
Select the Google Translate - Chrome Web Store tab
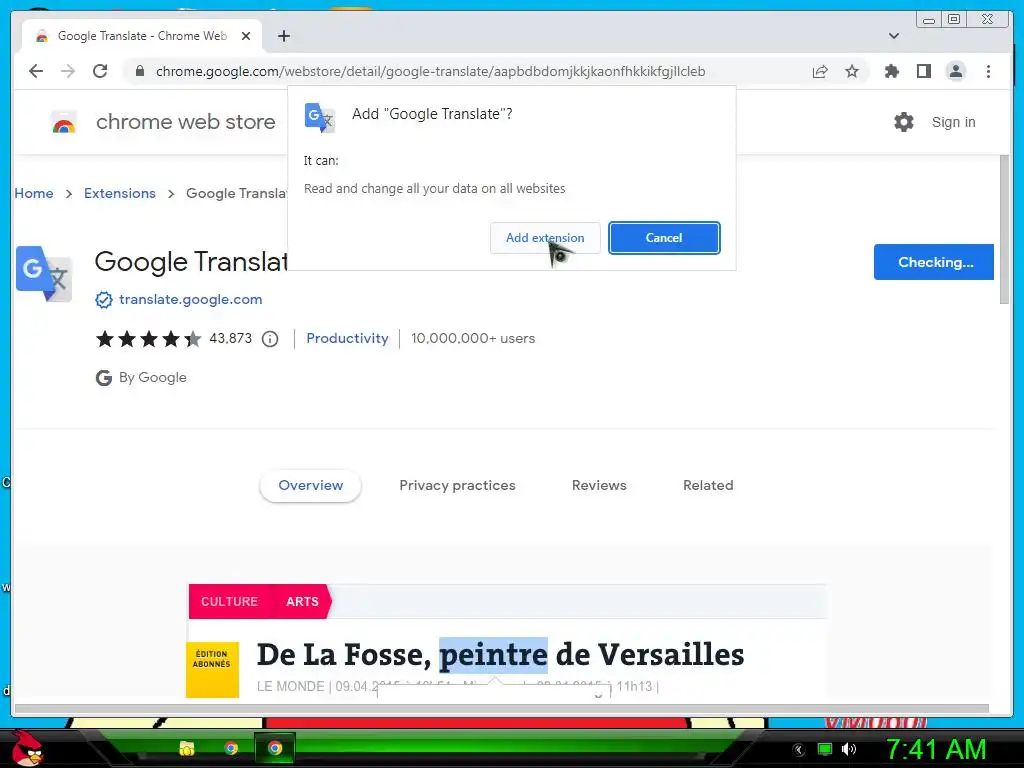coord(142,36)
